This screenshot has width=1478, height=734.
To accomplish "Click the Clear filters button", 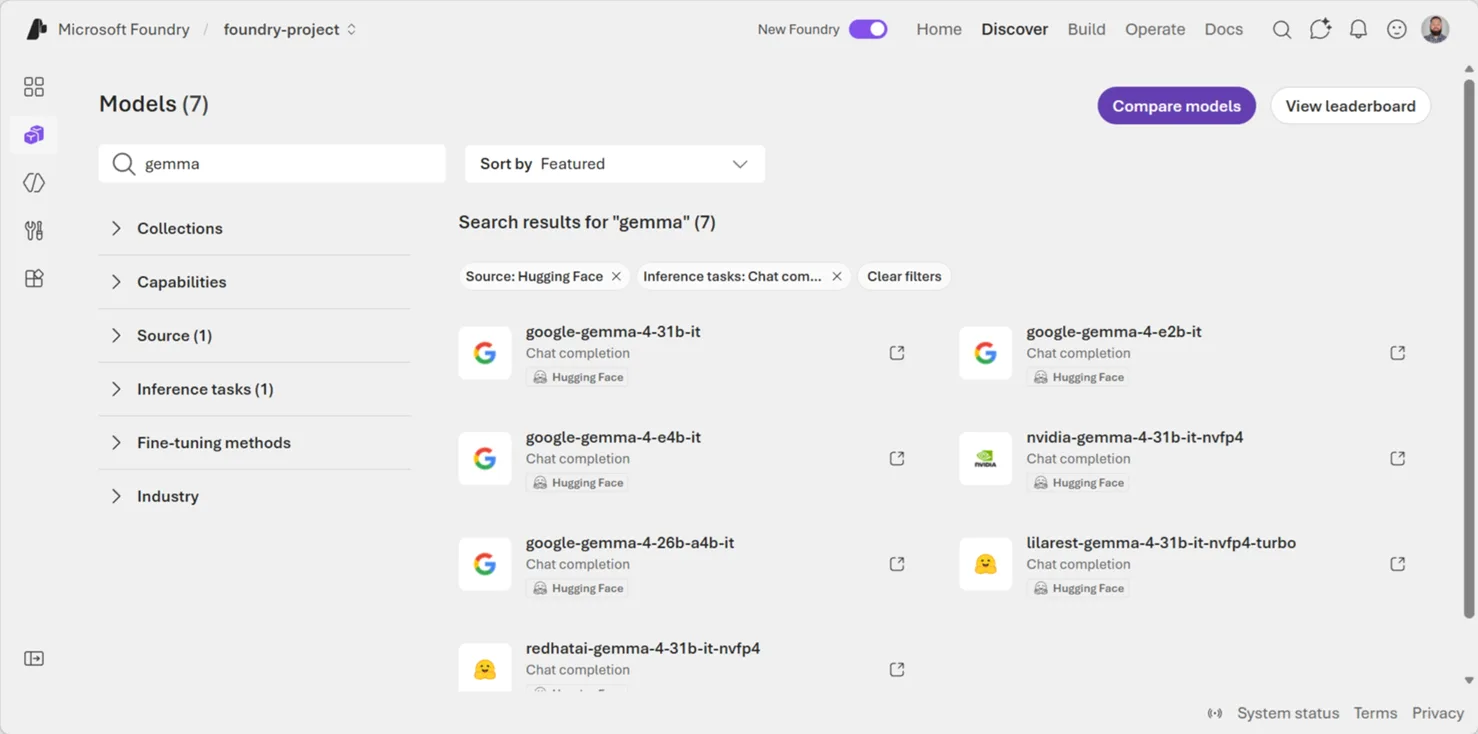I will click(904, 276).
